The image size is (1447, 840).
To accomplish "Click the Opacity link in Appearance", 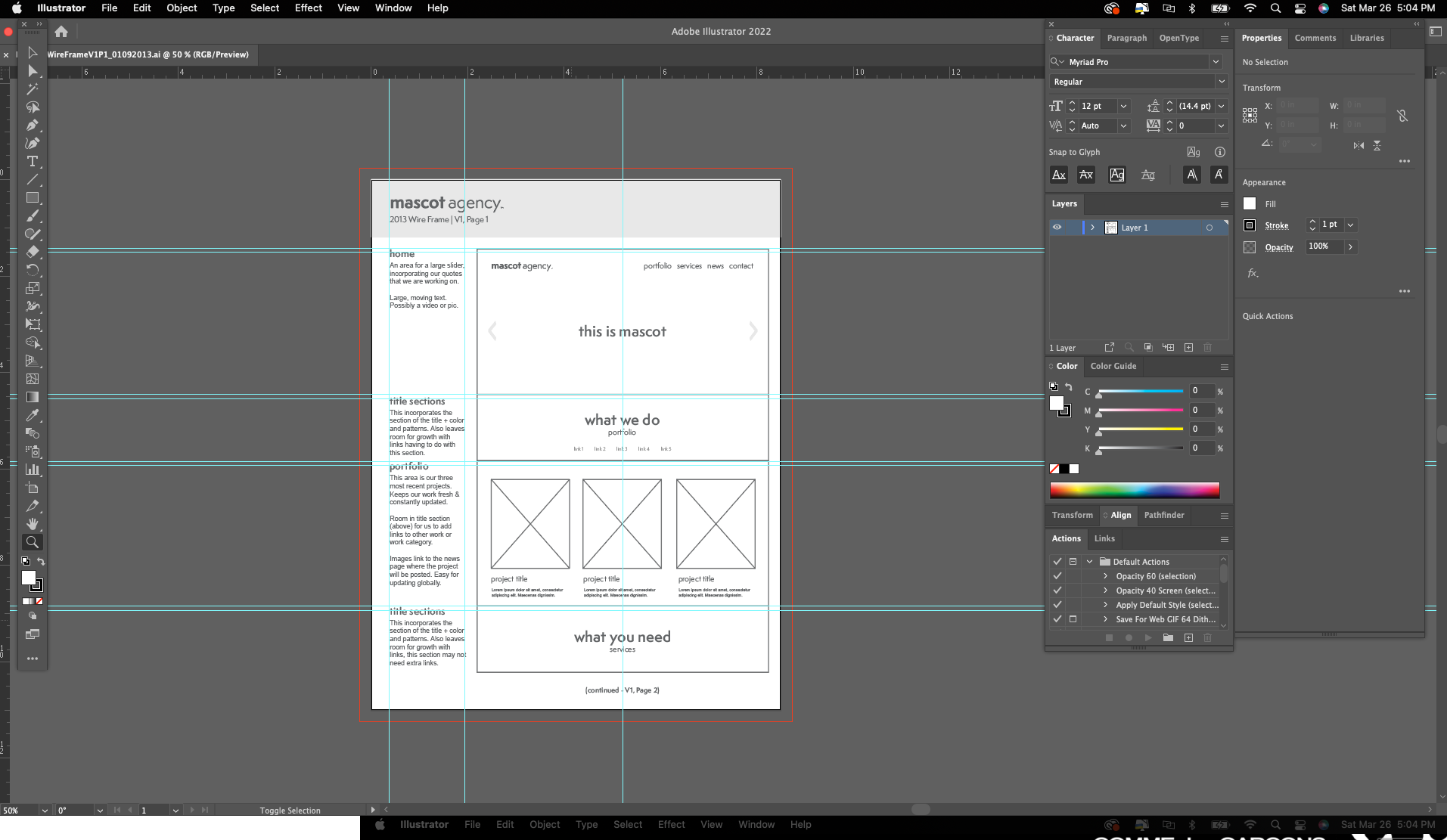I will pos(1280,247).
